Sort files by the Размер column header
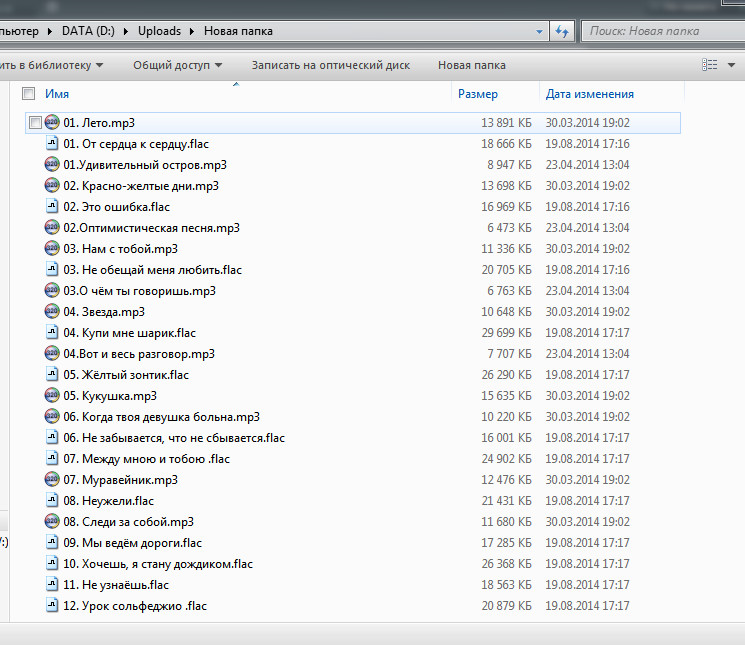 478,94
